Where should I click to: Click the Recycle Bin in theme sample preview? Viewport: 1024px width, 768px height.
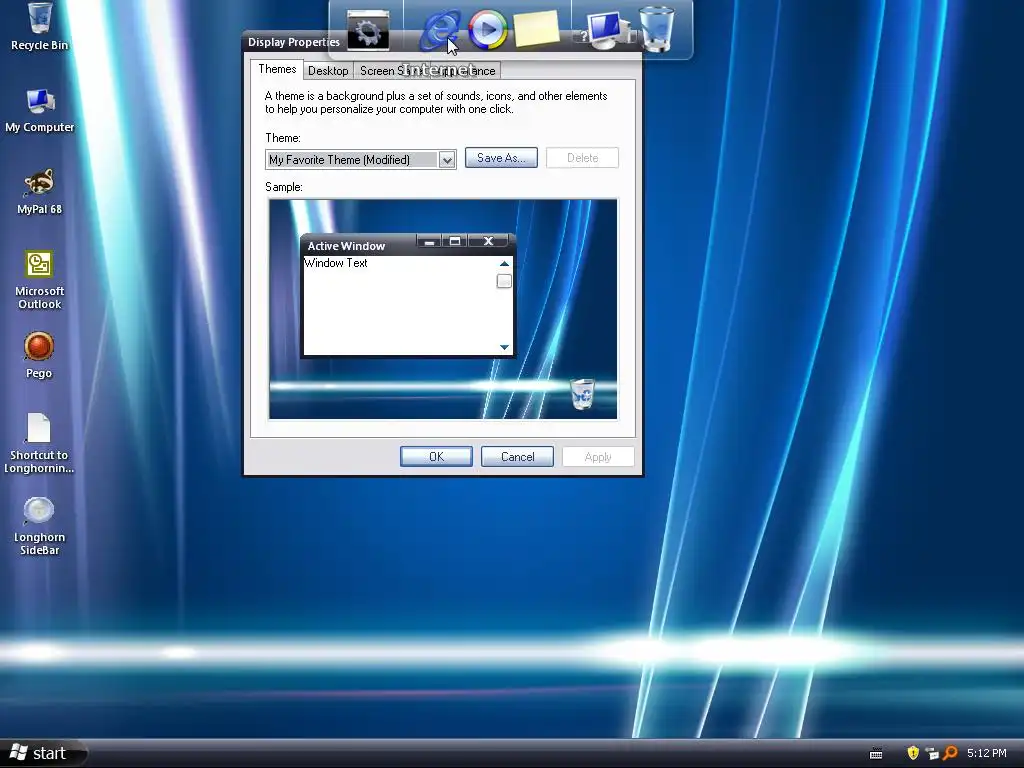[582, 393]
